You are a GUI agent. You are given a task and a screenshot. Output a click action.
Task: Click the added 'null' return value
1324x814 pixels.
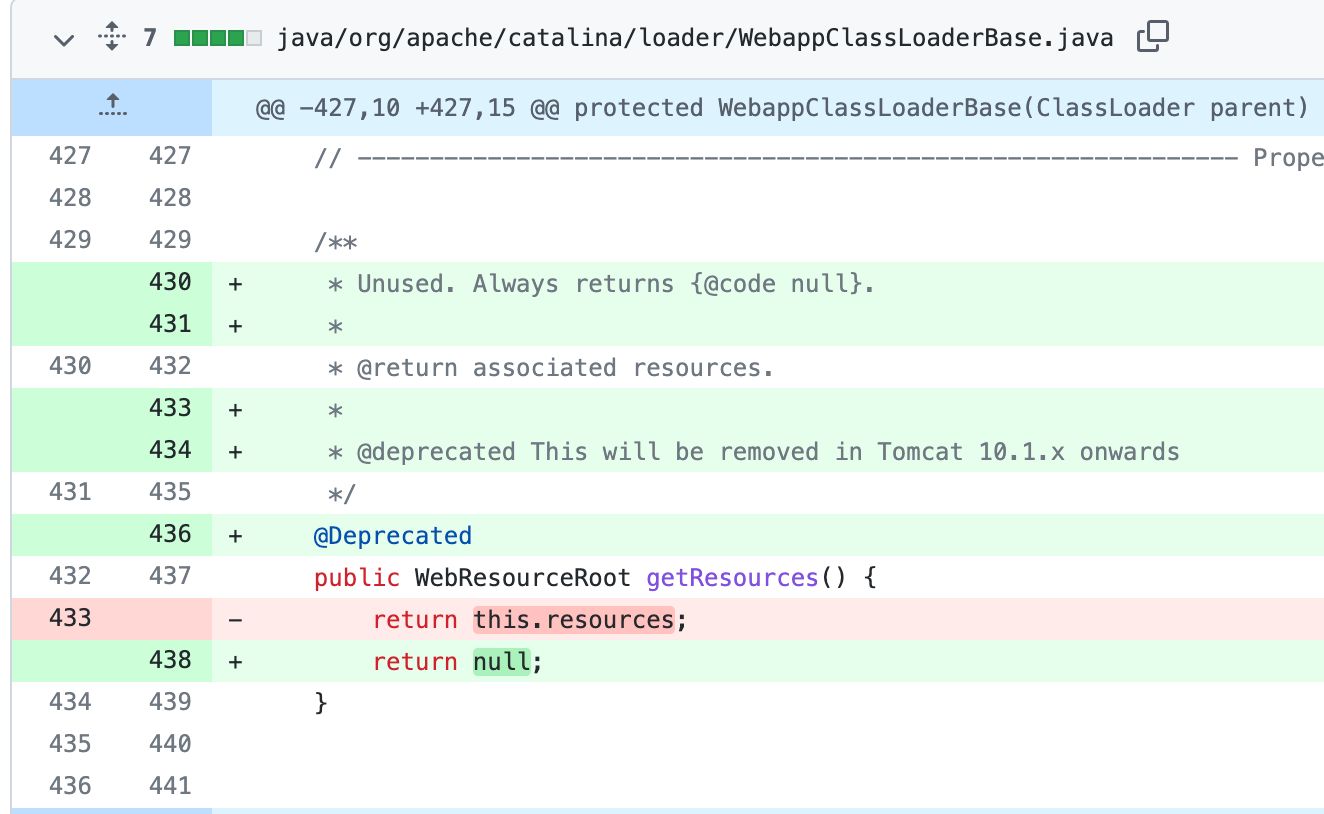click(x=502, y=661)
